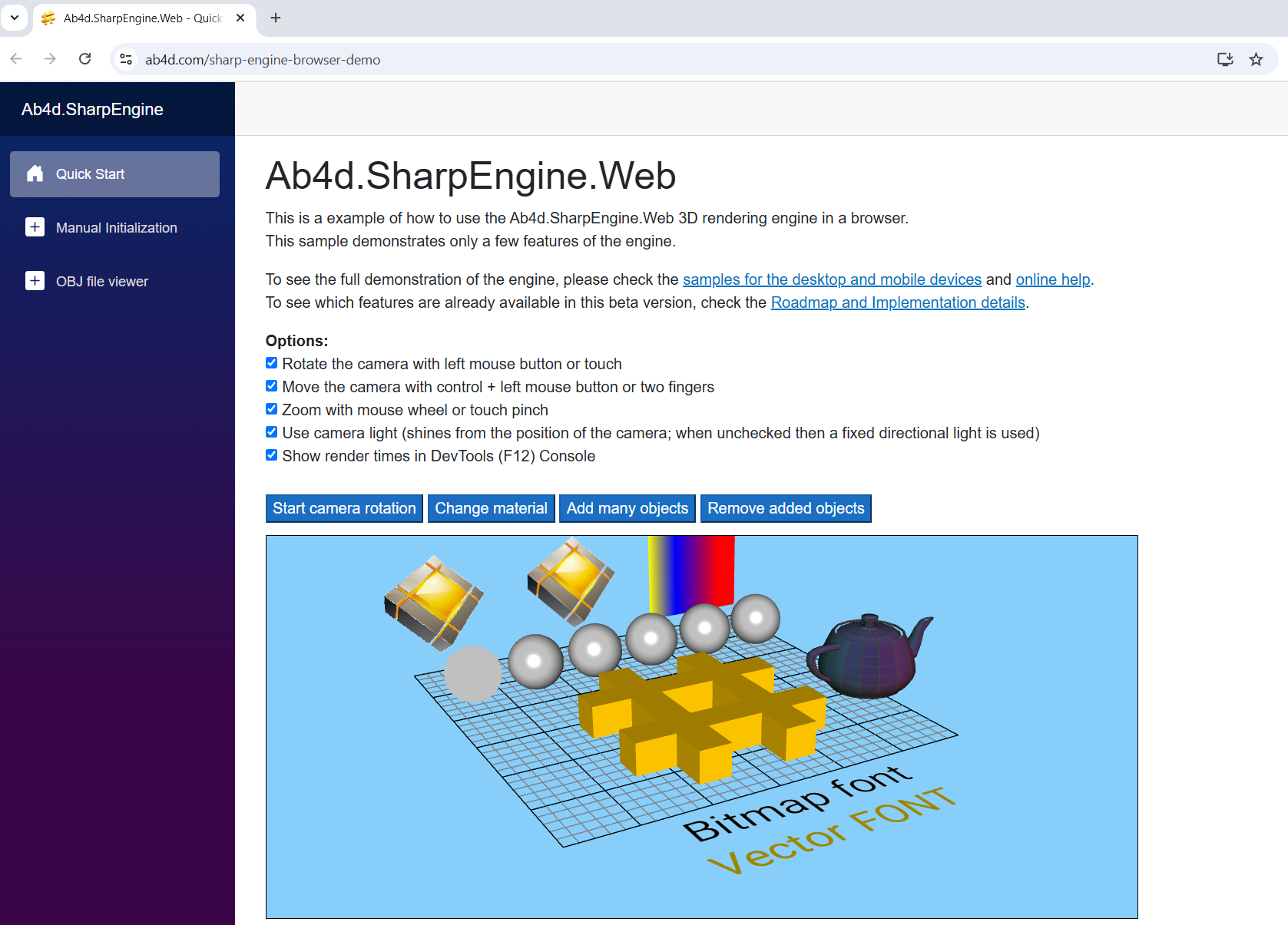
Task: Reload the page with the refresh icon
Action: 85,59
